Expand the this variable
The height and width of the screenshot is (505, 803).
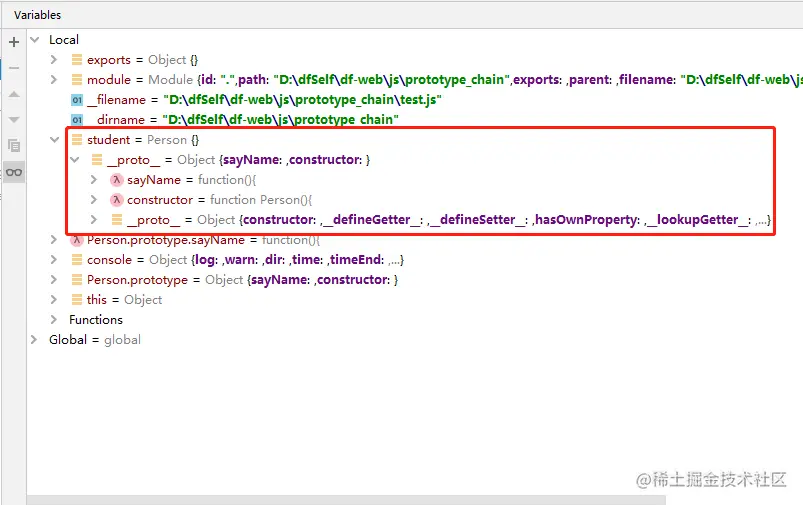pos(54,299)
